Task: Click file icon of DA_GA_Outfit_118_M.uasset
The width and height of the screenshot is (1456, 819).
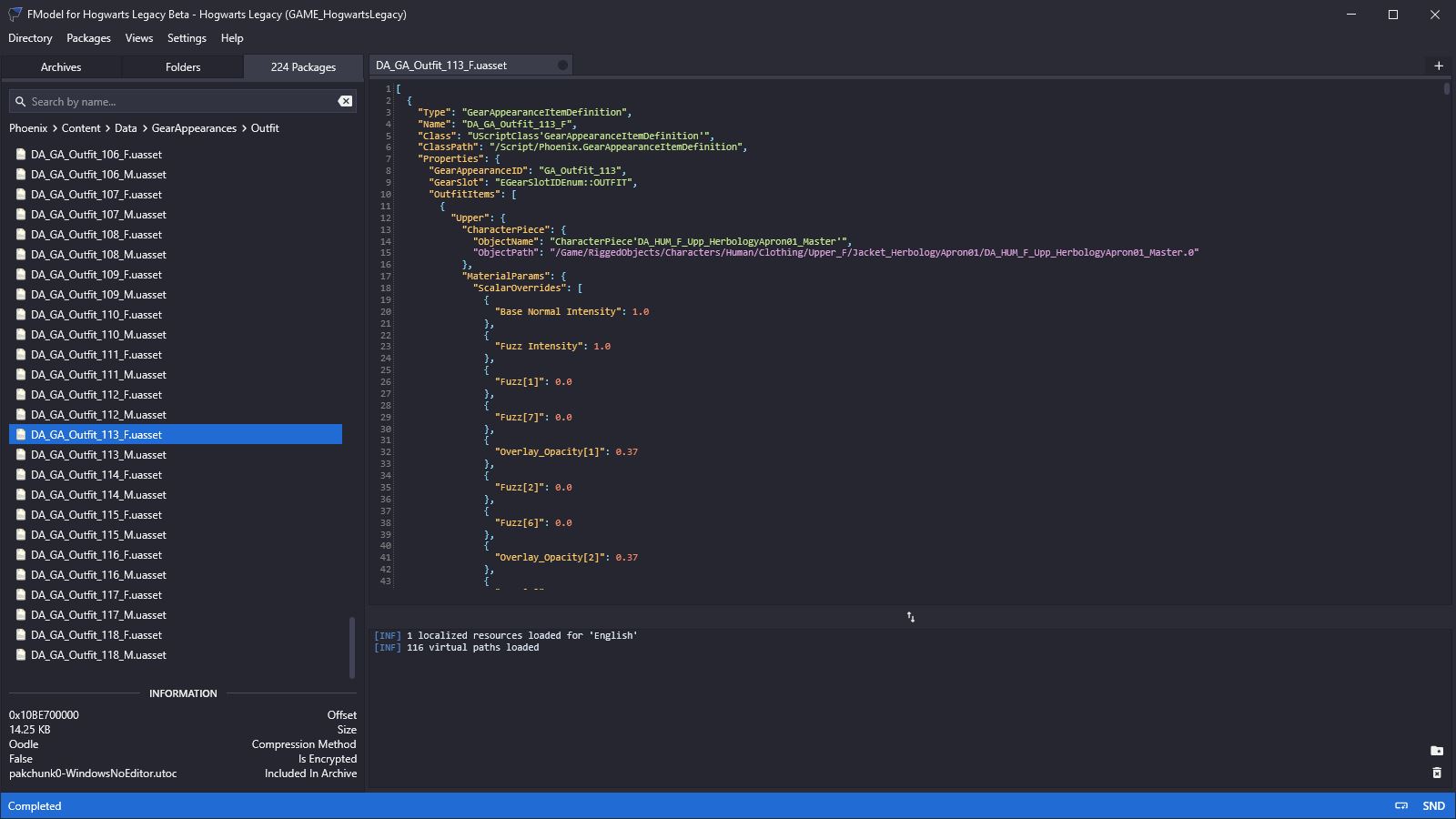Action: pos(21,655)
